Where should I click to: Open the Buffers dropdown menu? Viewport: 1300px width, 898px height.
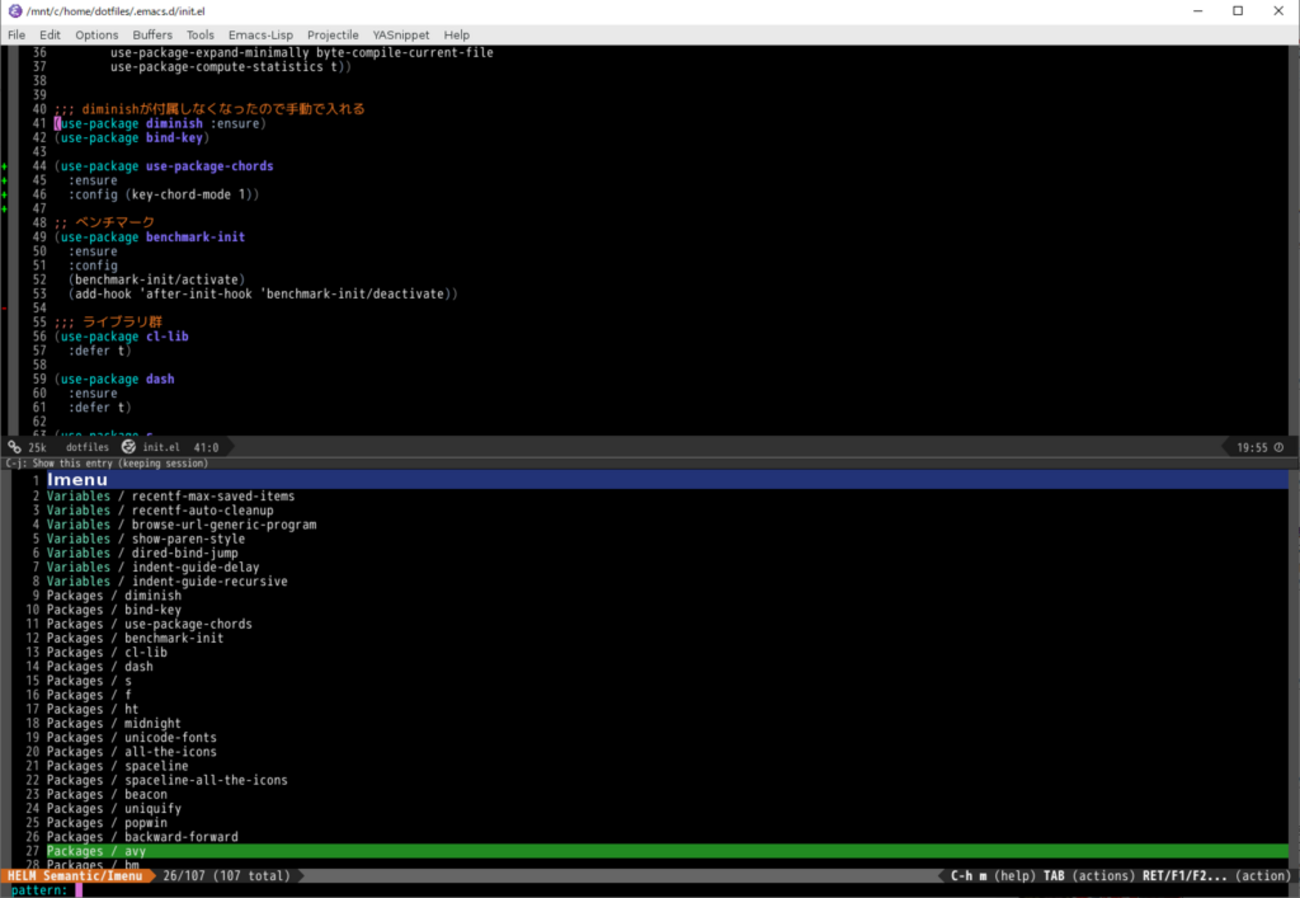(152, 35)
